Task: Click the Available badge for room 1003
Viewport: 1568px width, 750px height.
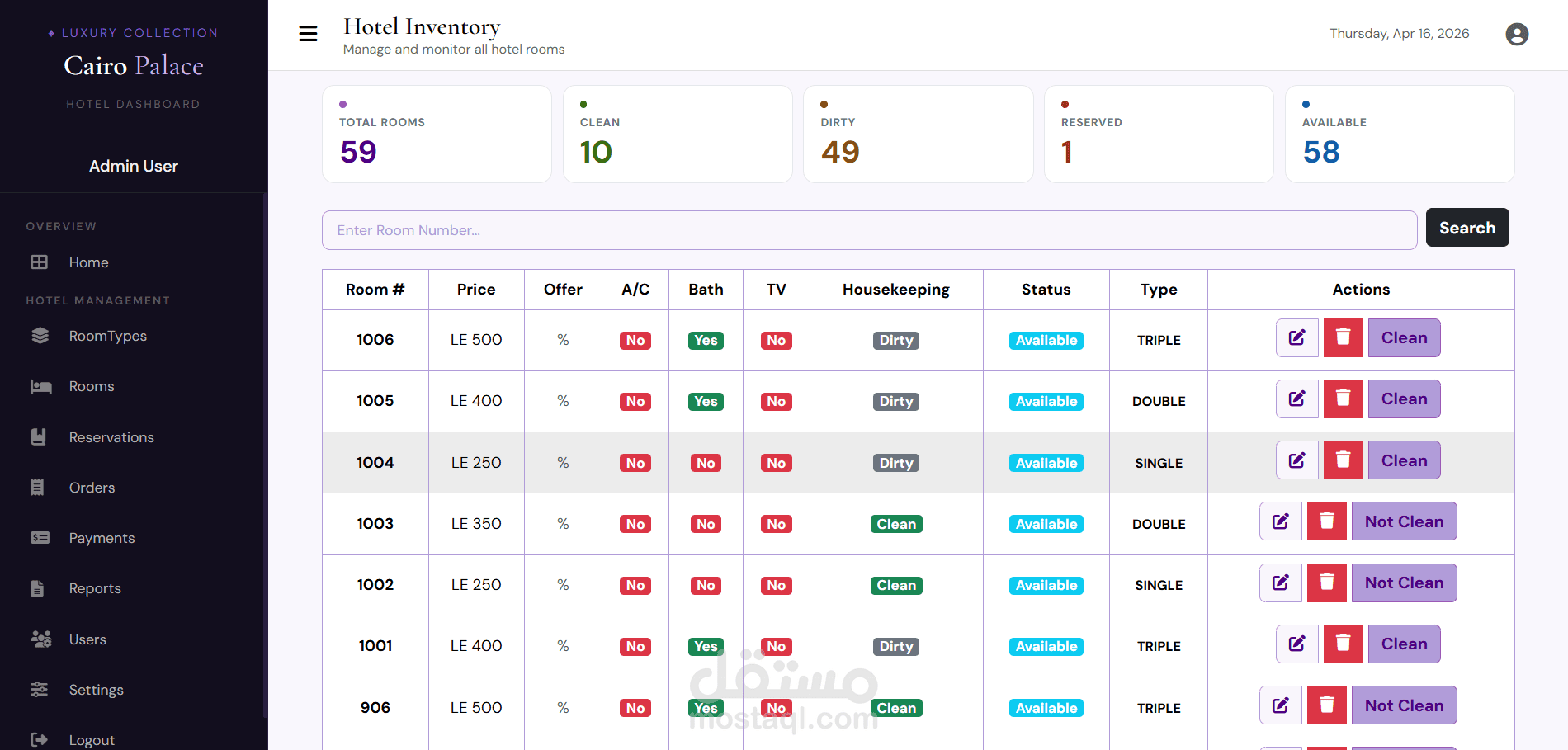Action: click(x=1046, y=524)
